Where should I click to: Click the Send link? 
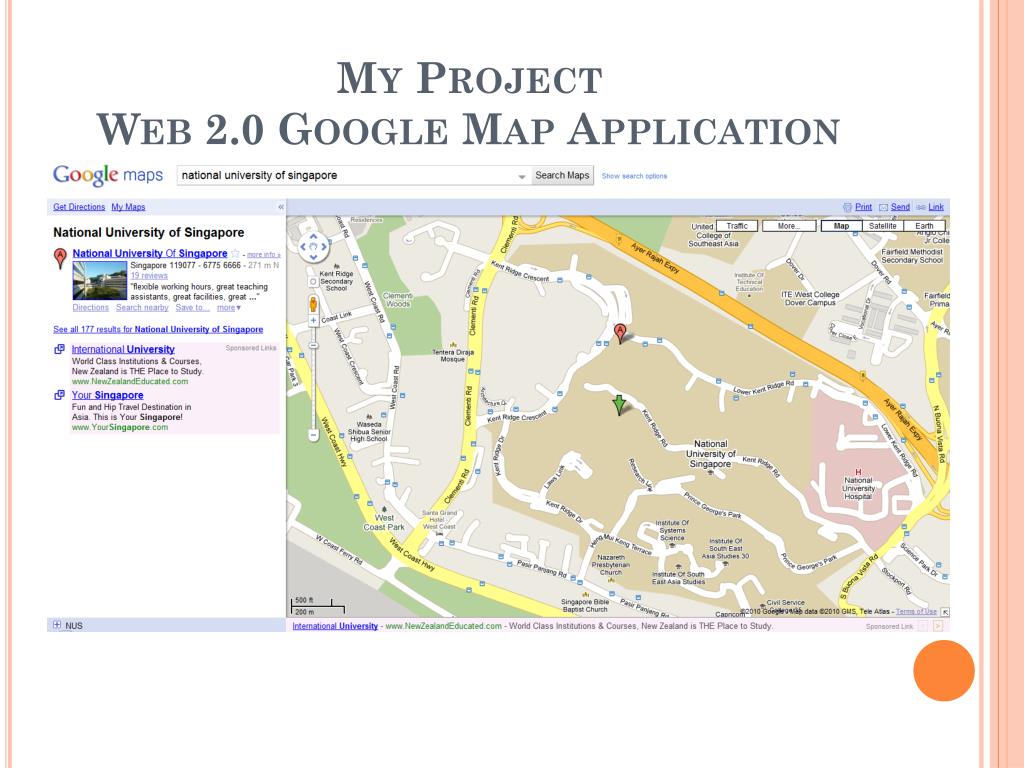click(900, 207)
